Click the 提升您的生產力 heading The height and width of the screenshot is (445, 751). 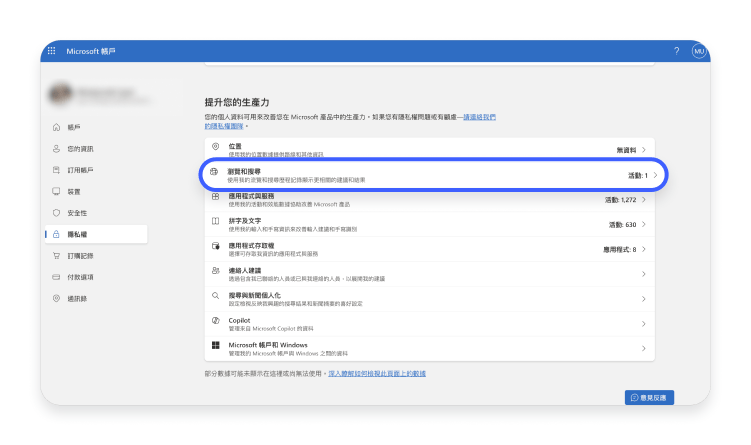(x=237, y=102)
